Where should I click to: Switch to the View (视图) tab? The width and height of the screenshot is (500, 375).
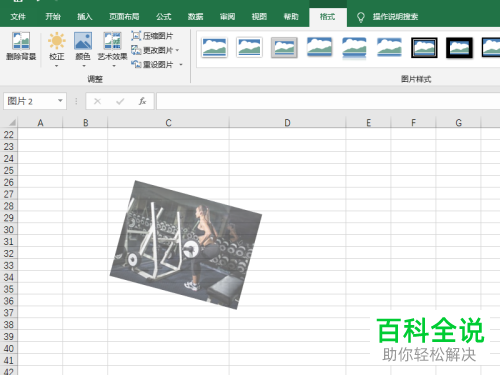pos(259,17)
